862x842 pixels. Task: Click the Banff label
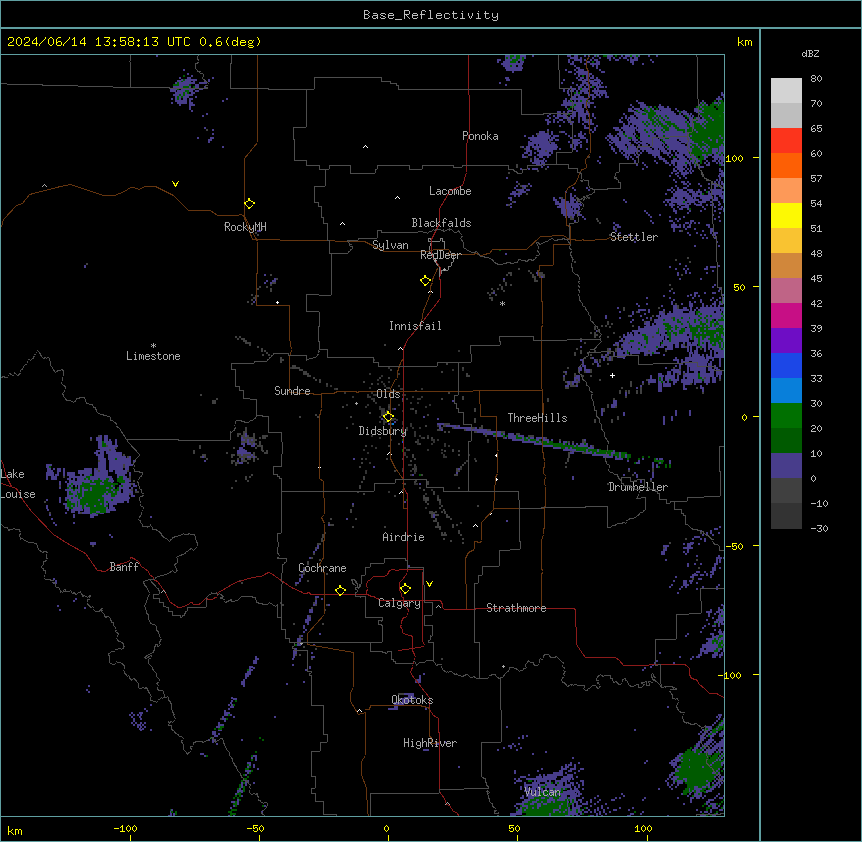124,567
